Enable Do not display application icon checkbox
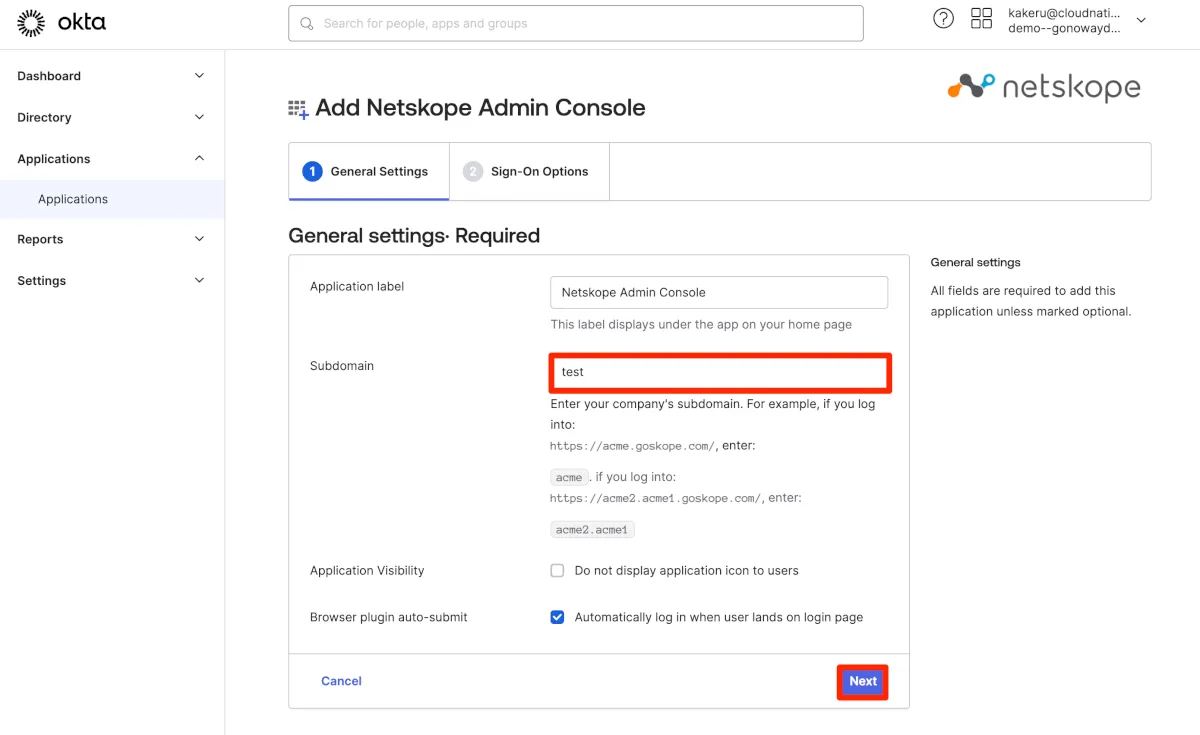1200x735 pixels. [x=557, y=571]
